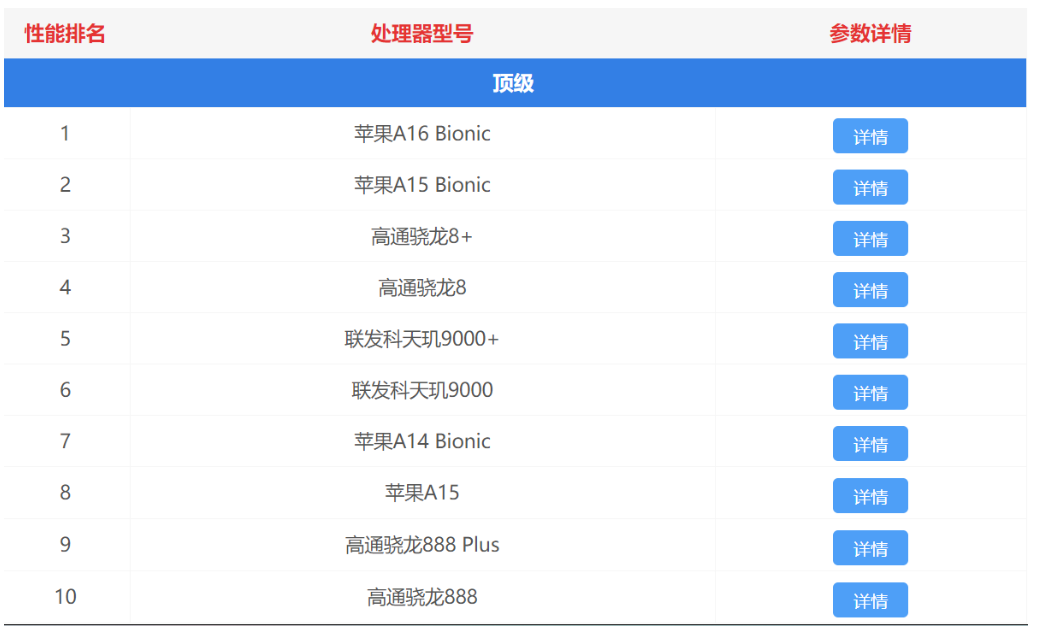
Task: Click the 参数详情 column header
Action: coord(869,34)
